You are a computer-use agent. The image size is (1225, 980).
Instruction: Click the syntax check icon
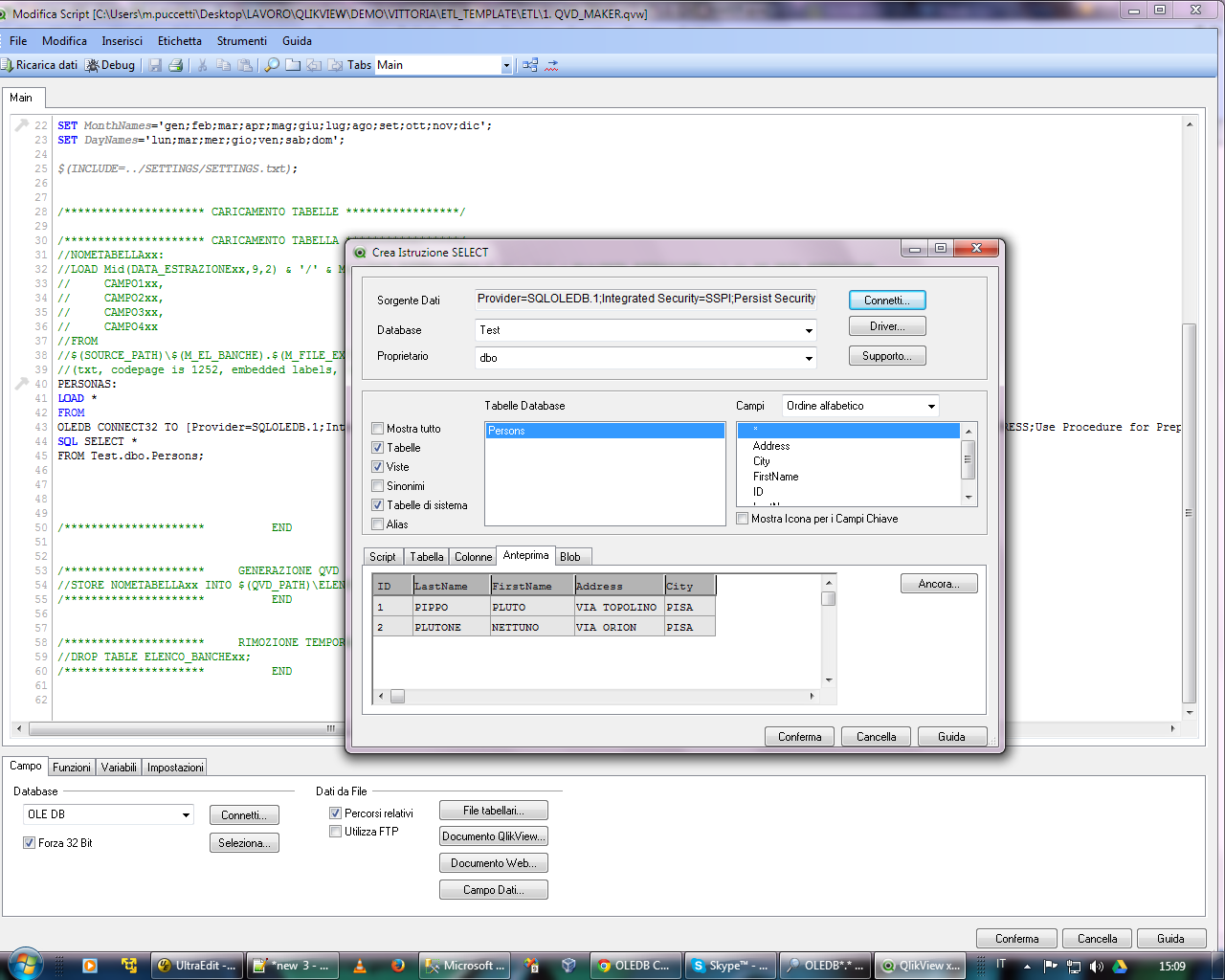tap(552, 65)
